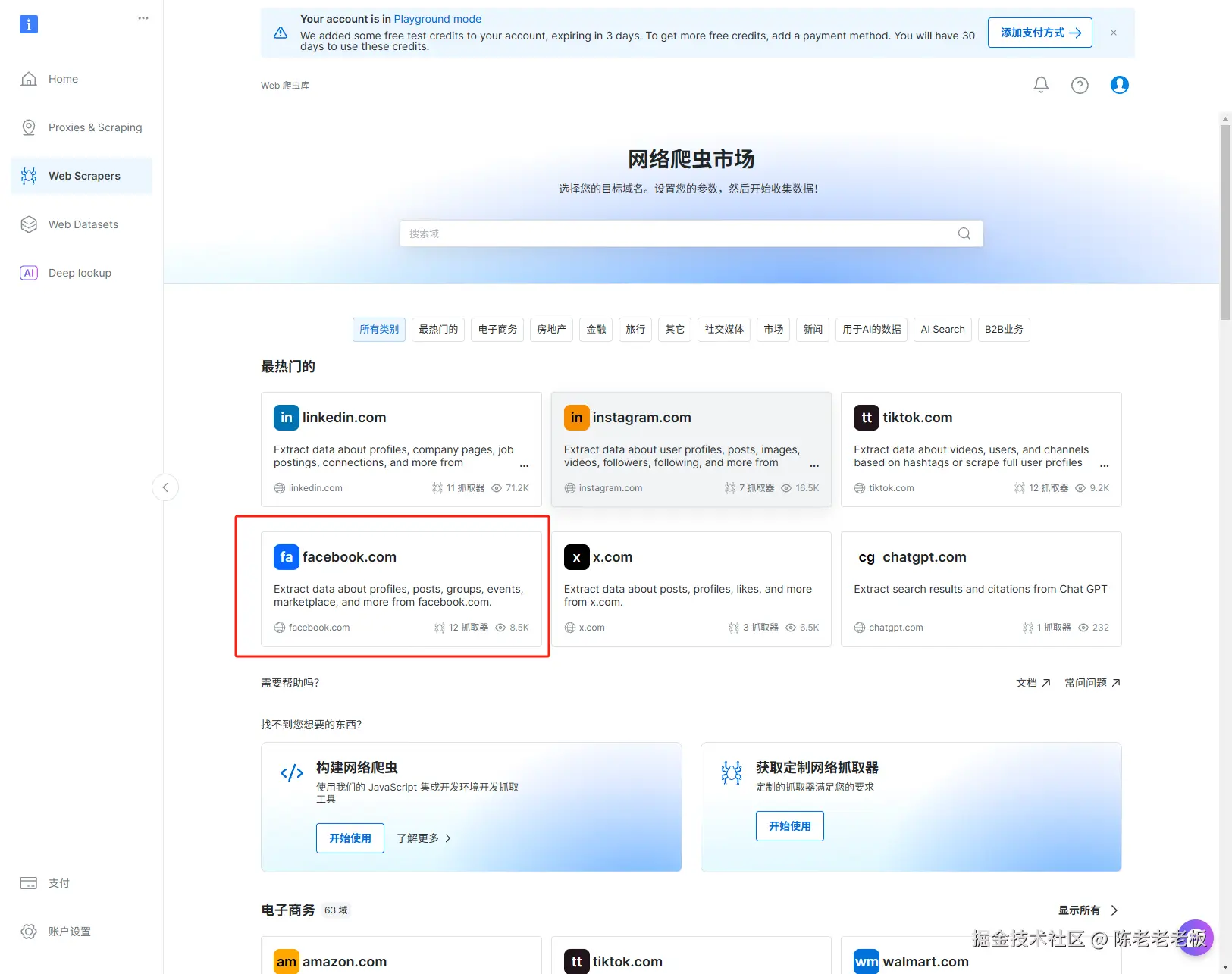Viewport: 1232px width, 974px height.
Task: Open the user avatar menu
Action: tap(1119, 85)
